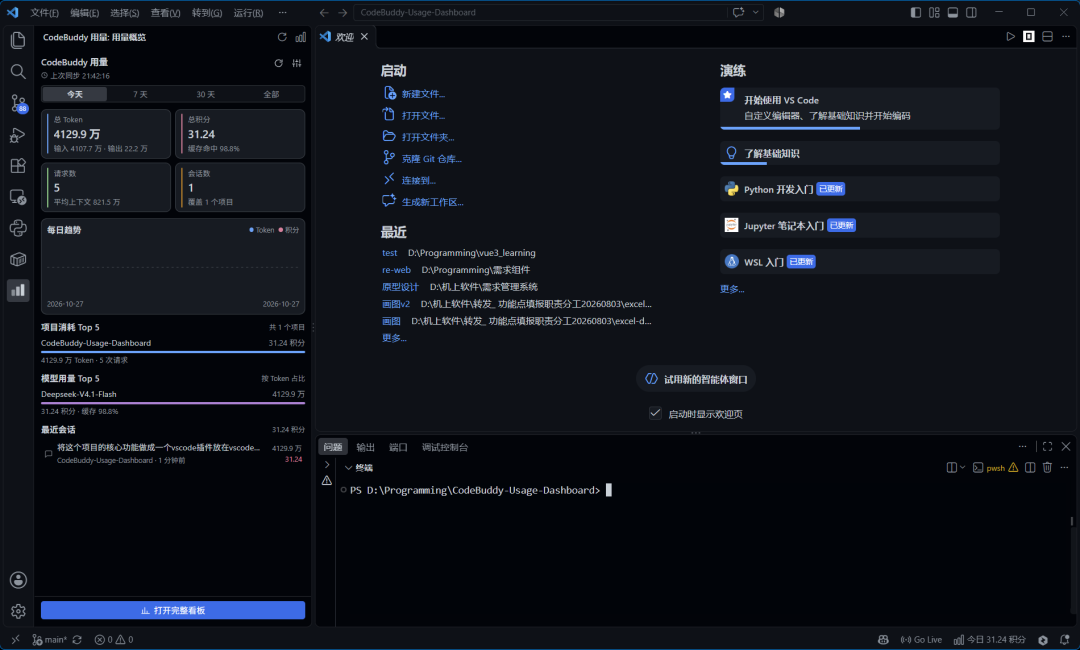
Task: Click the 开始使用 VS Code progress card
Action: pos(860,108)
